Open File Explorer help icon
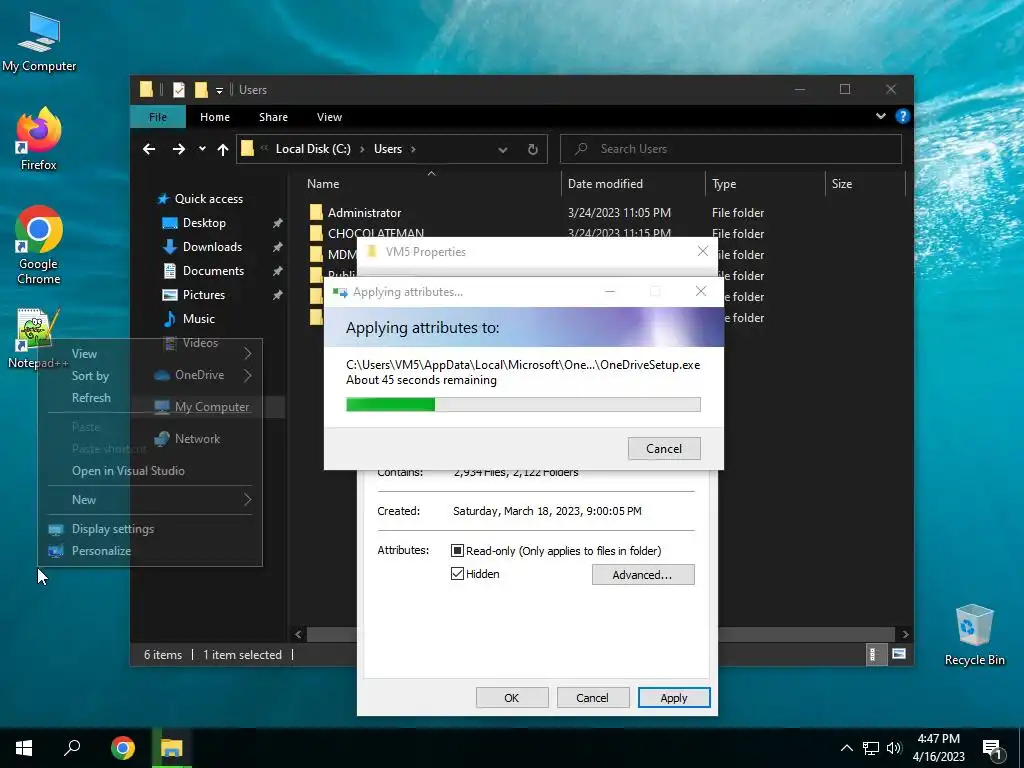 [x=903, y=116]
